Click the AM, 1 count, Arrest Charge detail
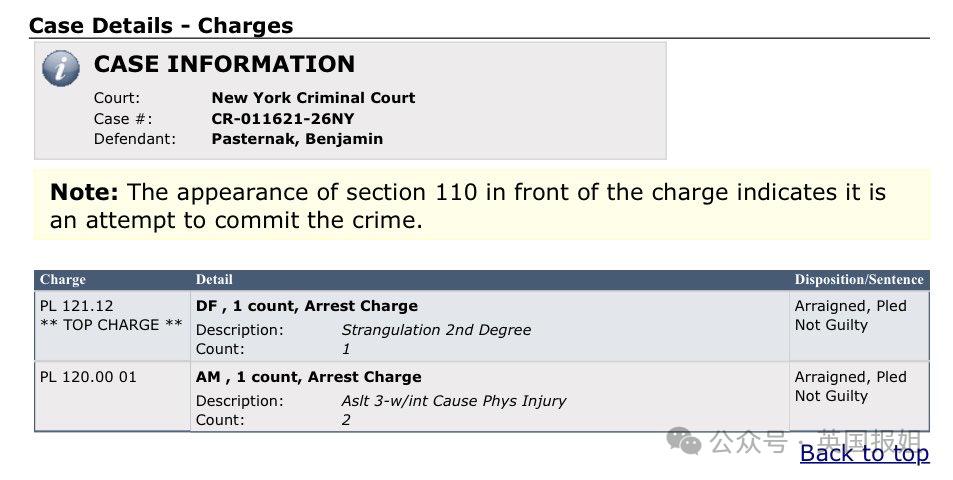 point(308,377)
